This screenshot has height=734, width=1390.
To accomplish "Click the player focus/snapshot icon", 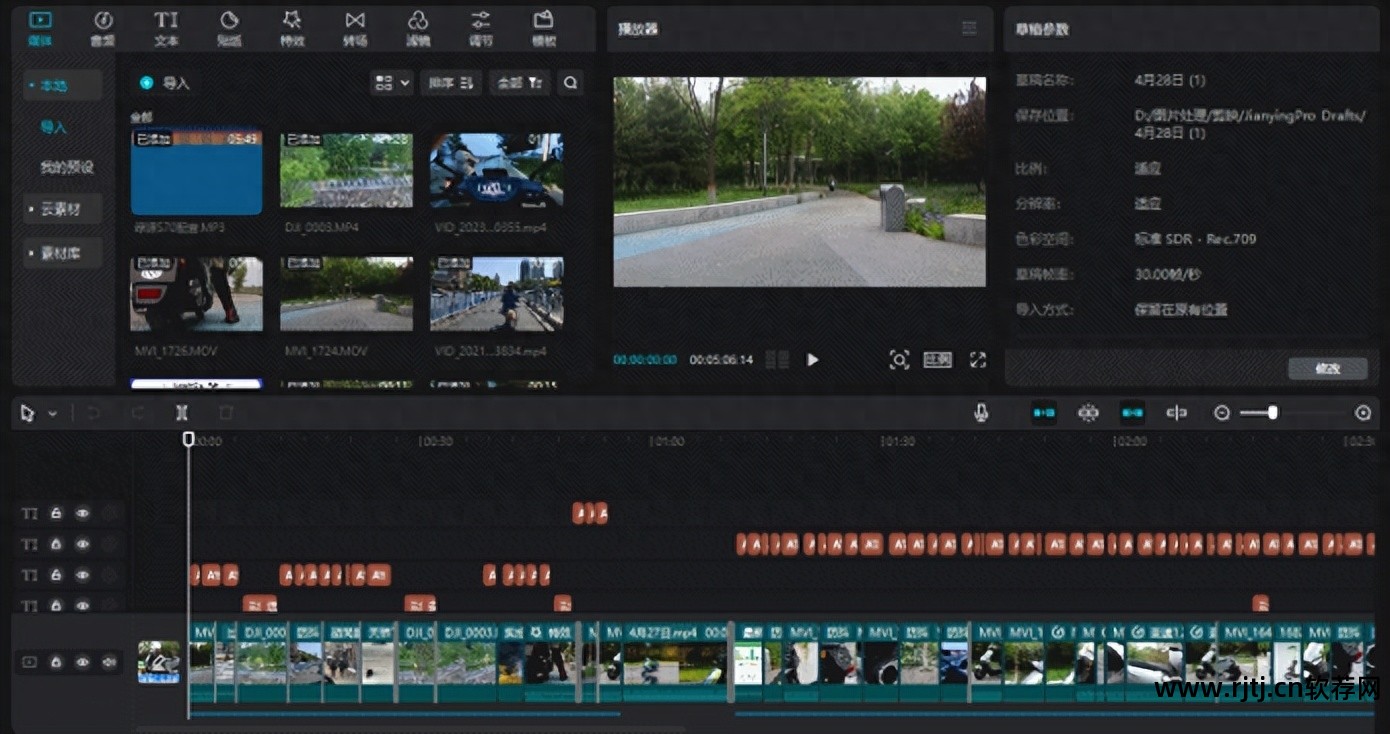I will coord(898,360).
